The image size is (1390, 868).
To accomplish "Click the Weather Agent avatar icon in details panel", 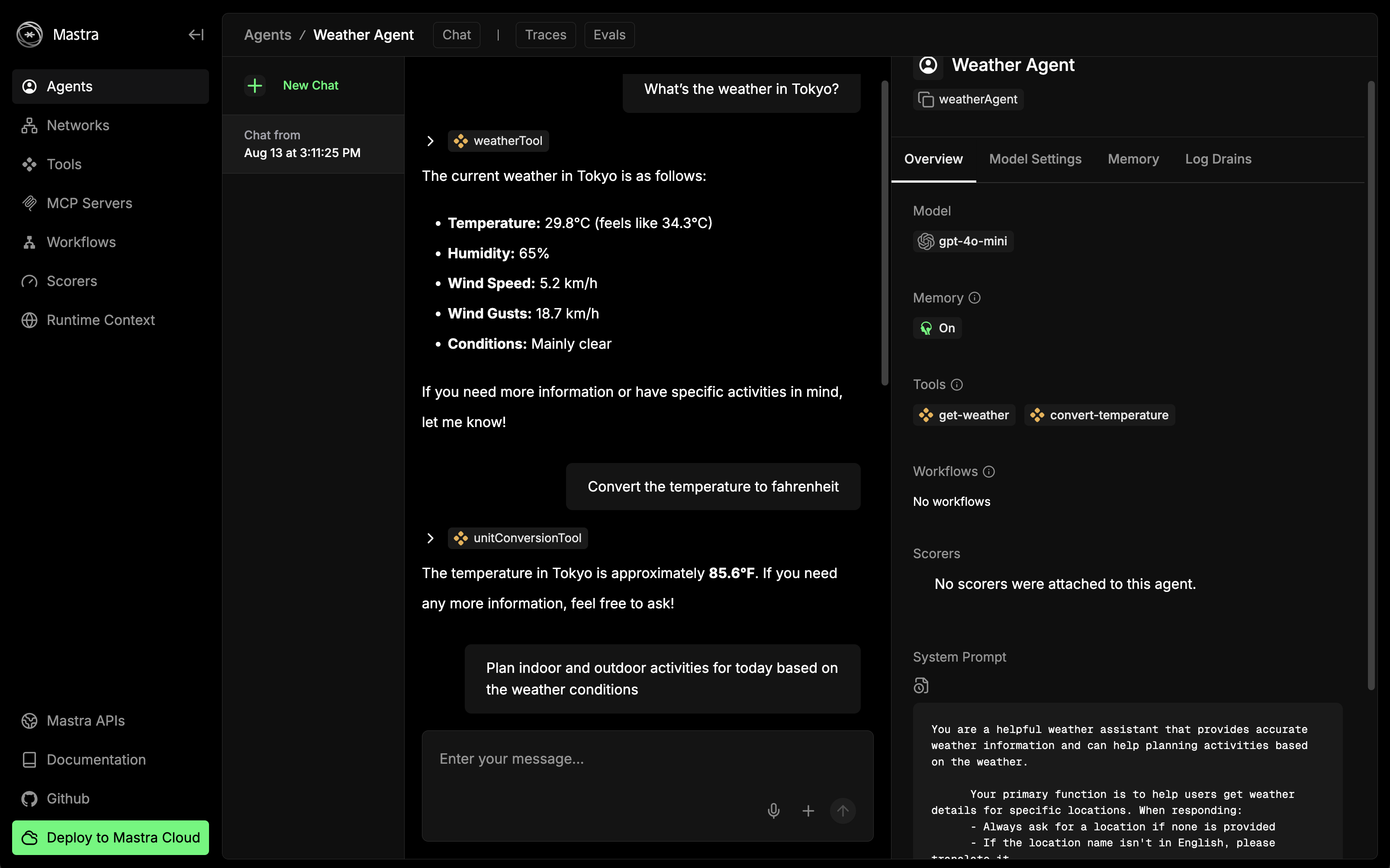I will point(928,65).
